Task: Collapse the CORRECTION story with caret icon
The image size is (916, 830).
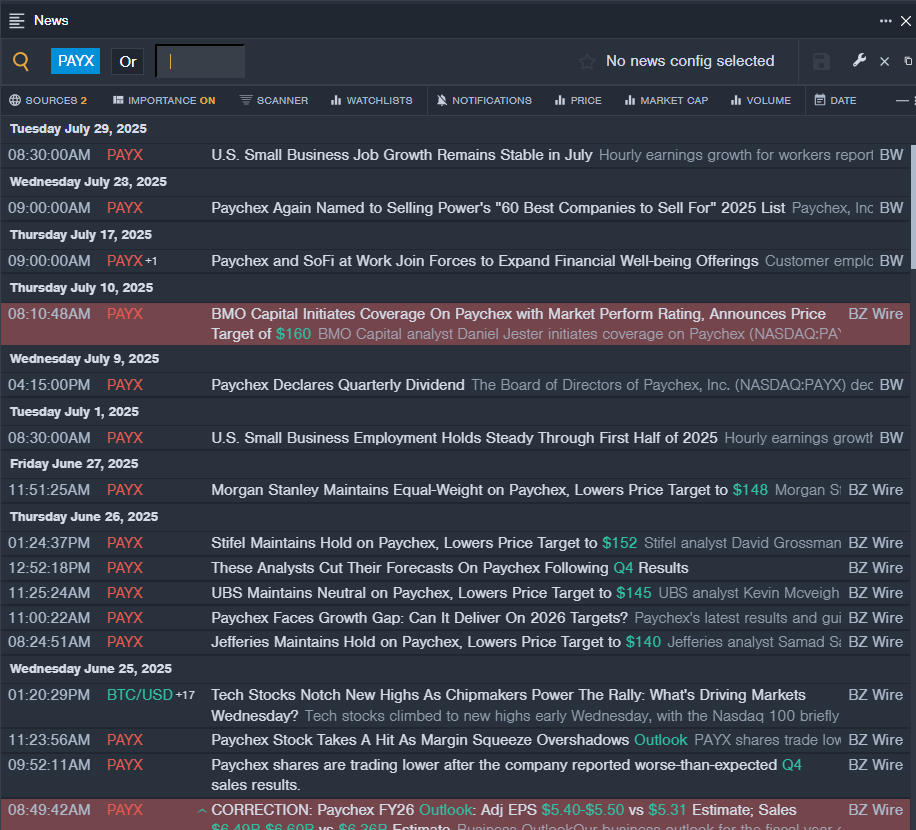Action: [x=202, y=811]
